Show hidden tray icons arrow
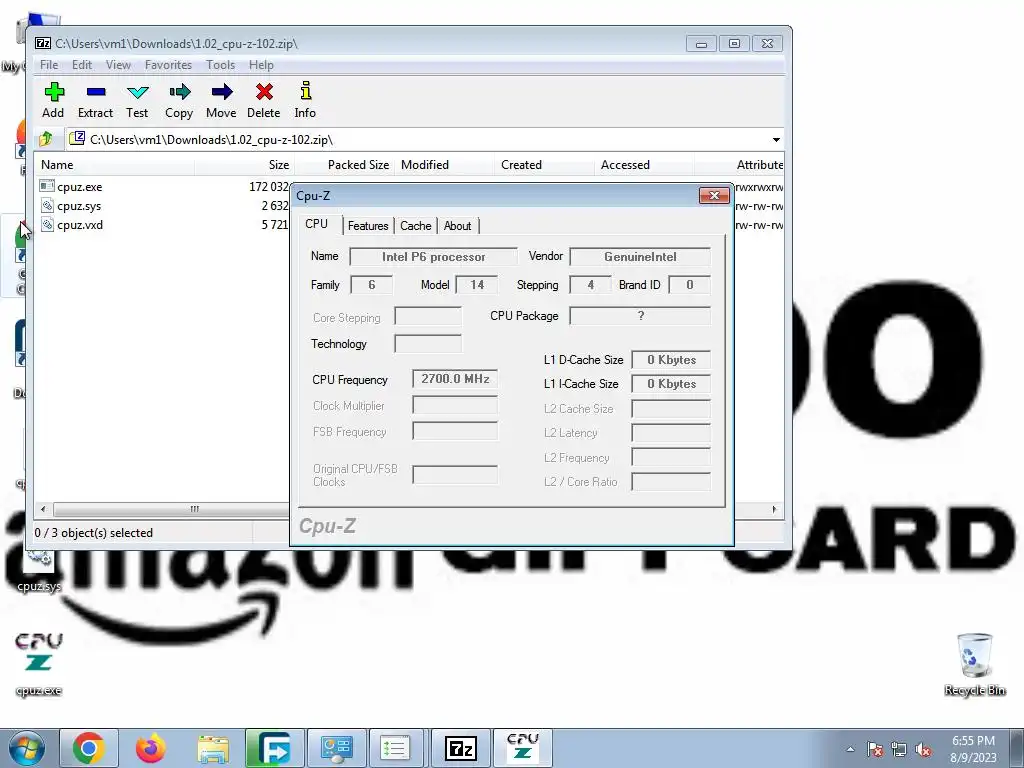1024x768 pixels. (850, 749)
